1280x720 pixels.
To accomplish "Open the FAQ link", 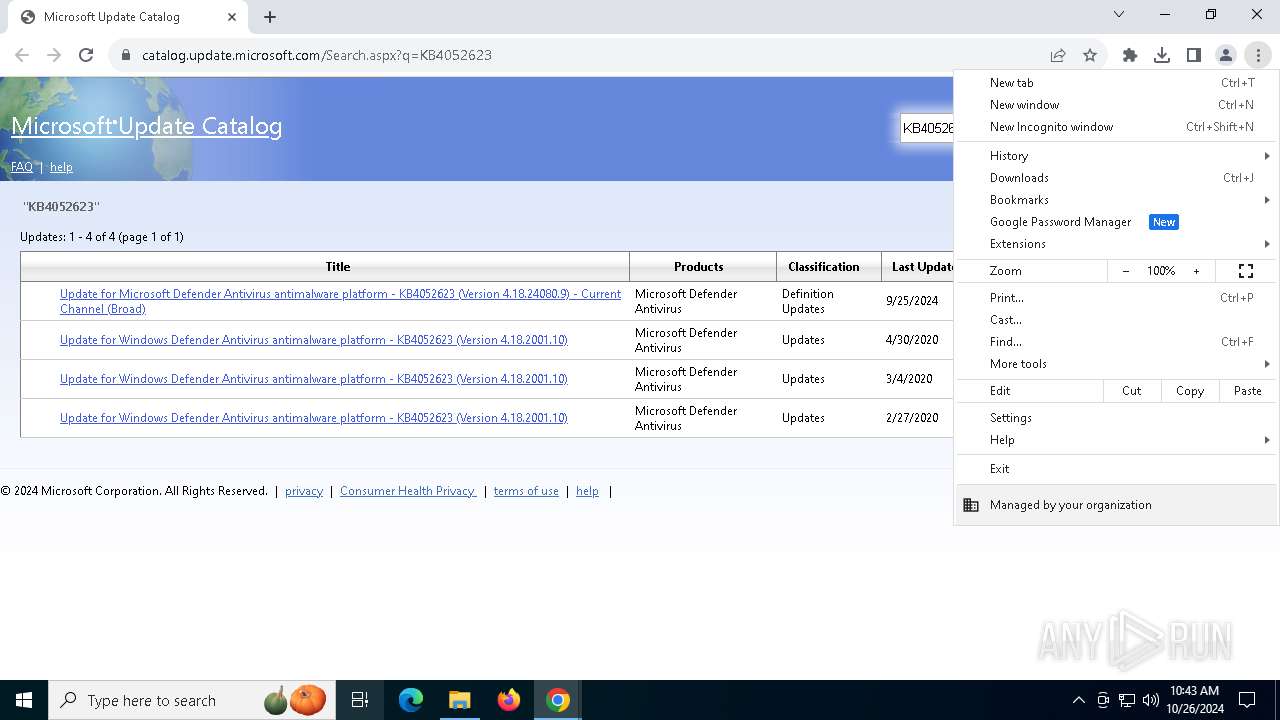I will (x=22, y=167).
